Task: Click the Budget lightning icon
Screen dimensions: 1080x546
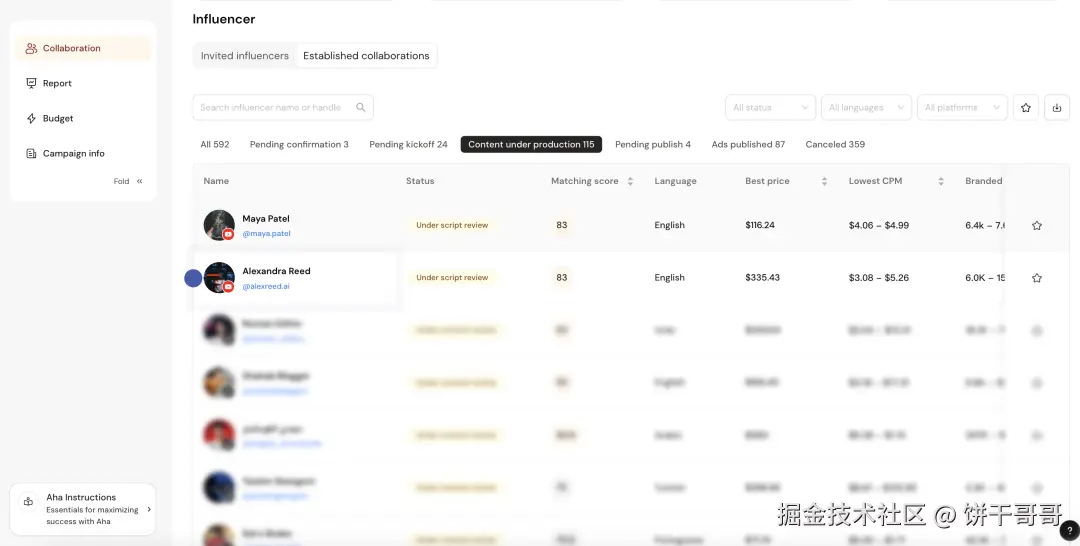Action: coord(31,118)
